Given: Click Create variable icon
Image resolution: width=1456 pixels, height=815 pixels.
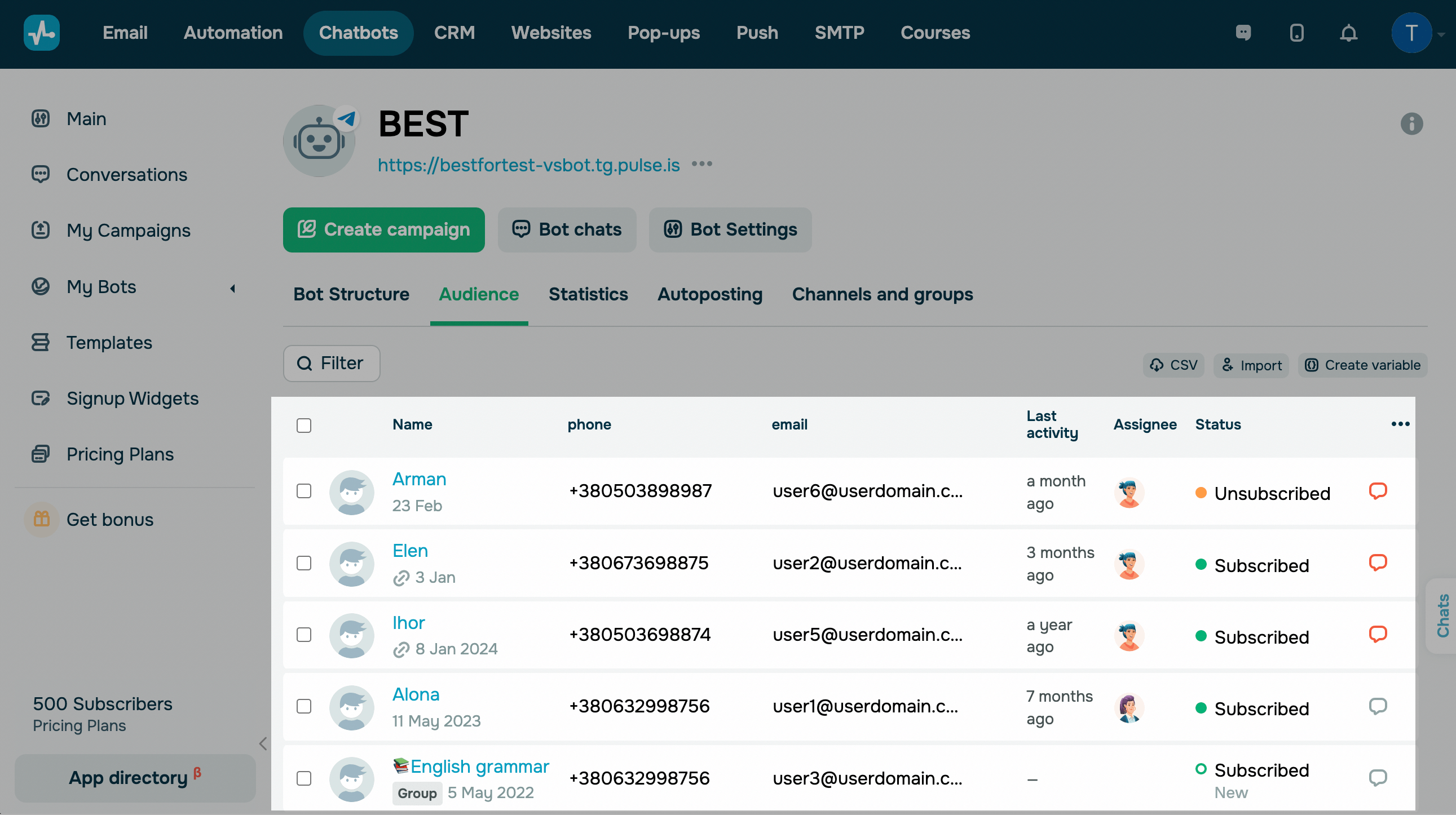Looking at the screenshot, I should tap(1312, 365).
